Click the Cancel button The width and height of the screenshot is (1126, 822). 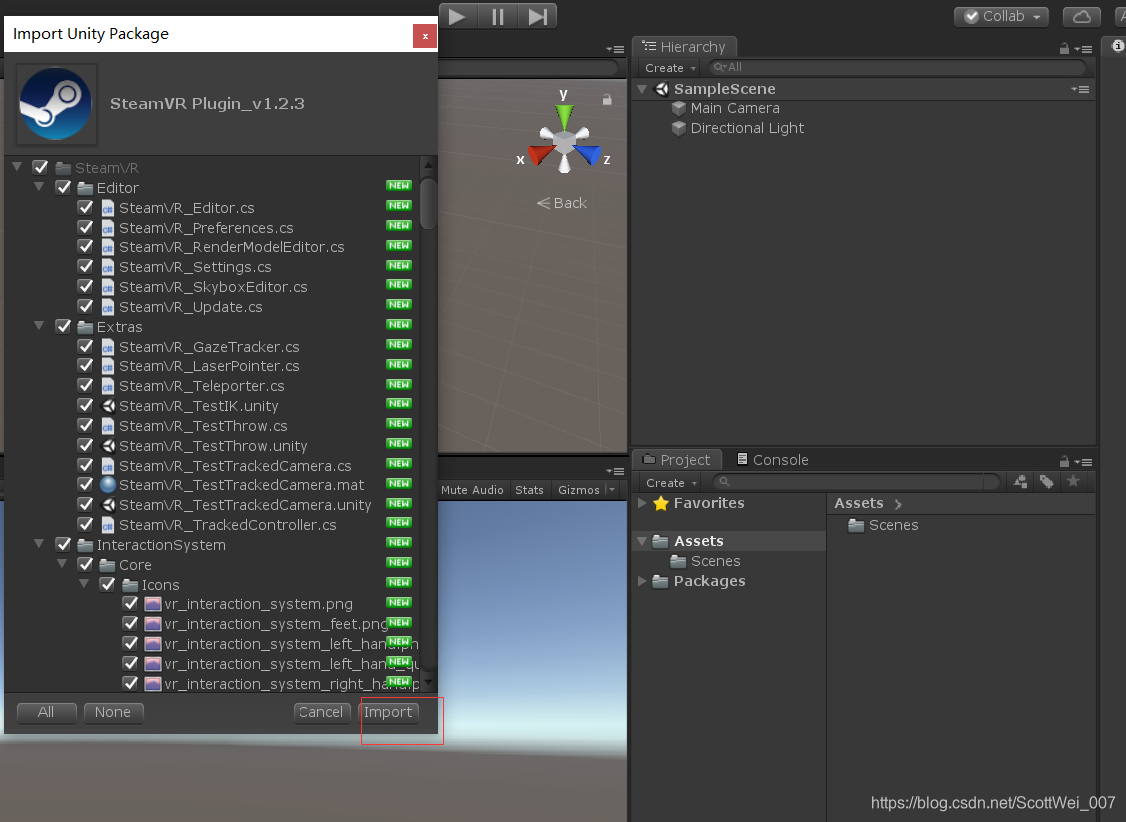[x=321, y=712]
